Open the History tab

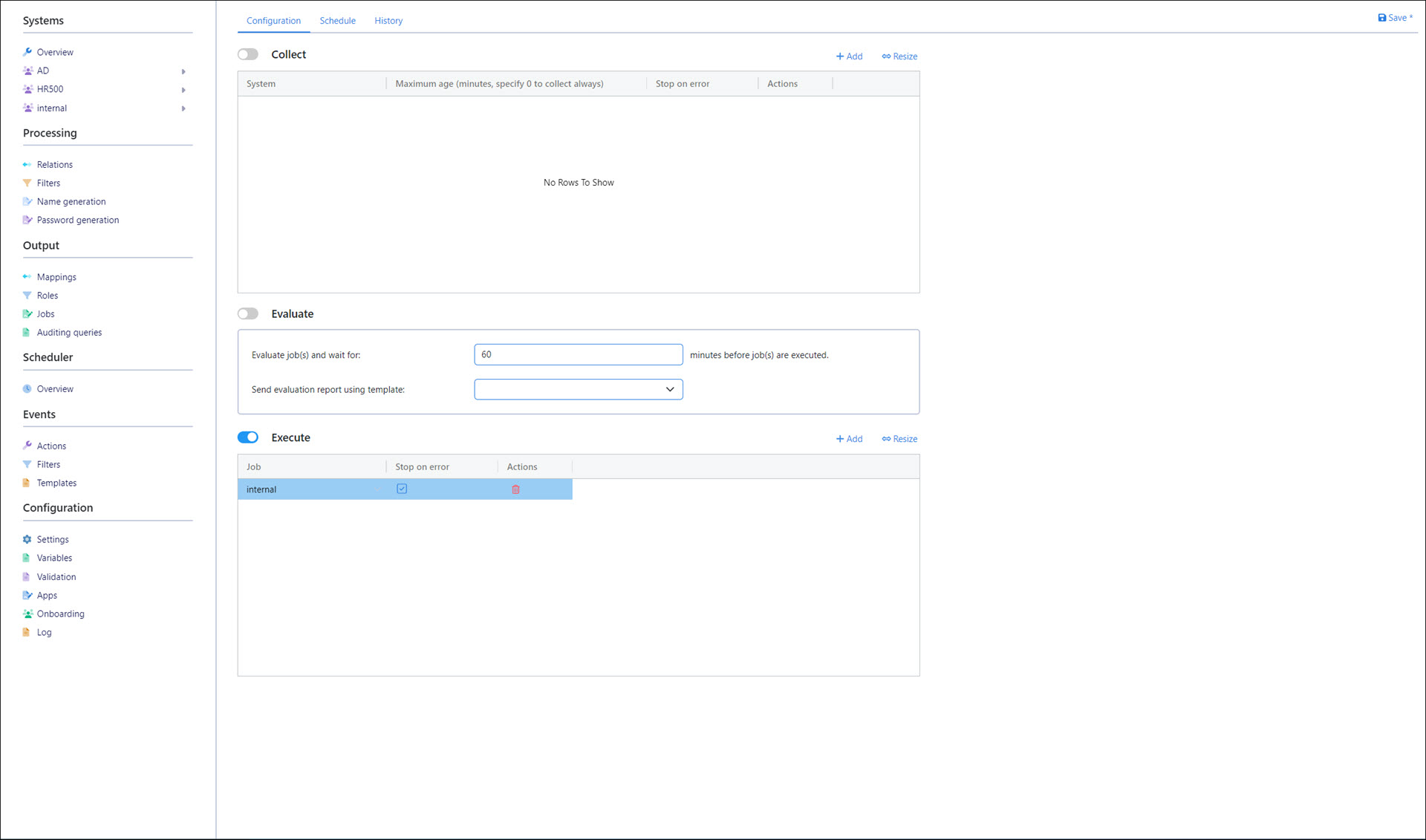coord(388,21)
